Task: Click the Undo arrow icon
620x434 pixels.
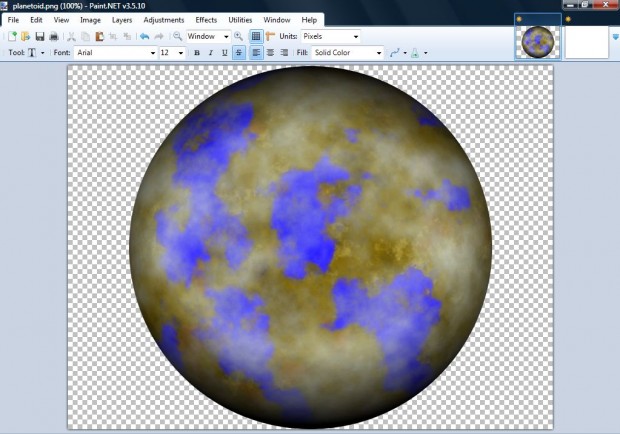Action: (x=144, y=36)
